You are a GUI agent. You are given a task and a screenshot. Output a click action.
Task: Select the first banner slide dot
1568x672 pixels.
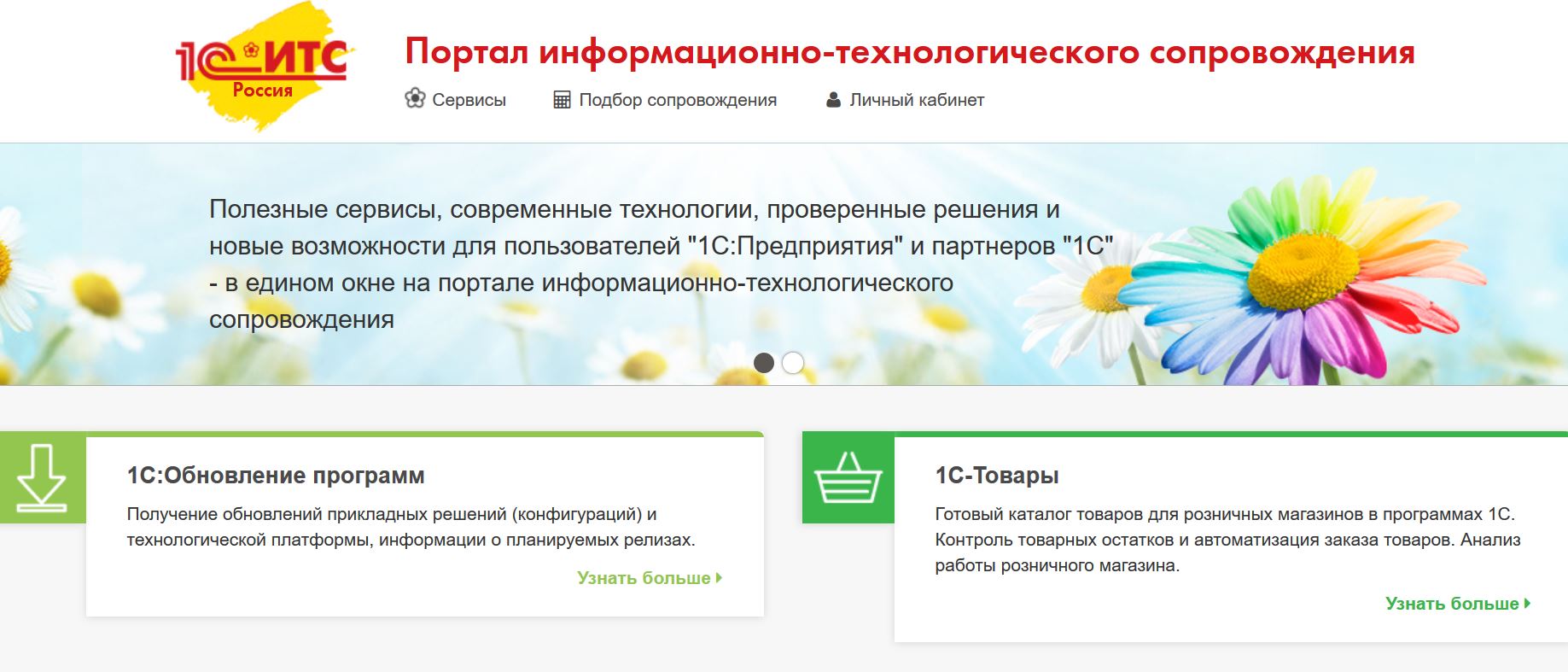764,363
